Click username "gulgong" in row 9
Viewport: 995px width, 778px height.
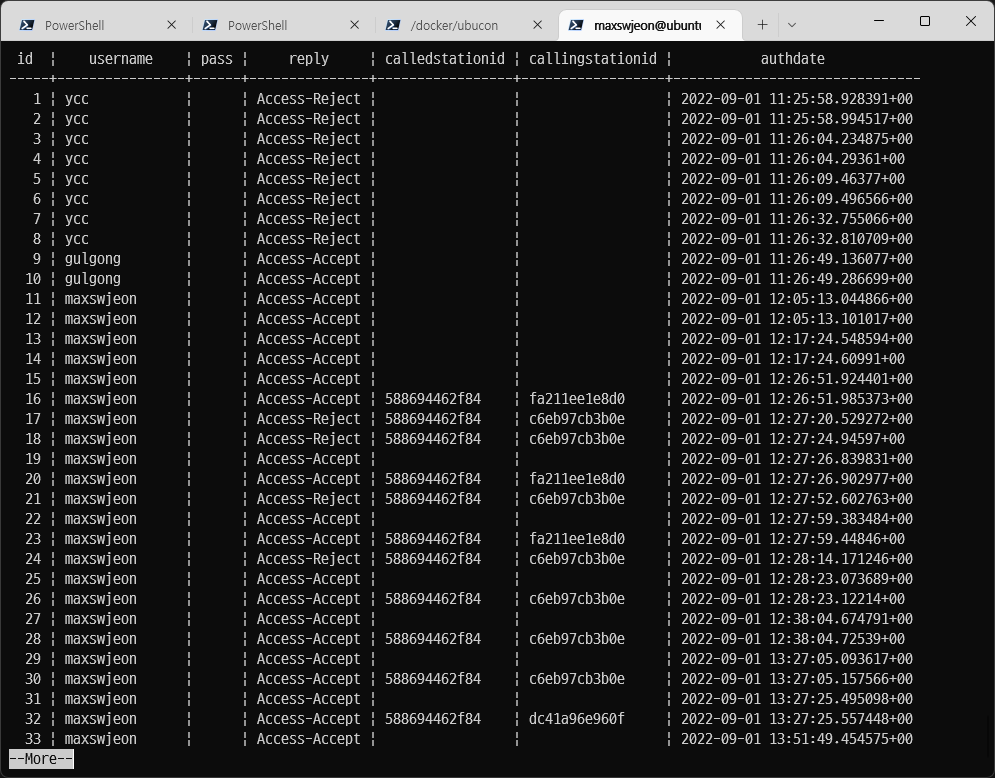(x=92, y=259)
